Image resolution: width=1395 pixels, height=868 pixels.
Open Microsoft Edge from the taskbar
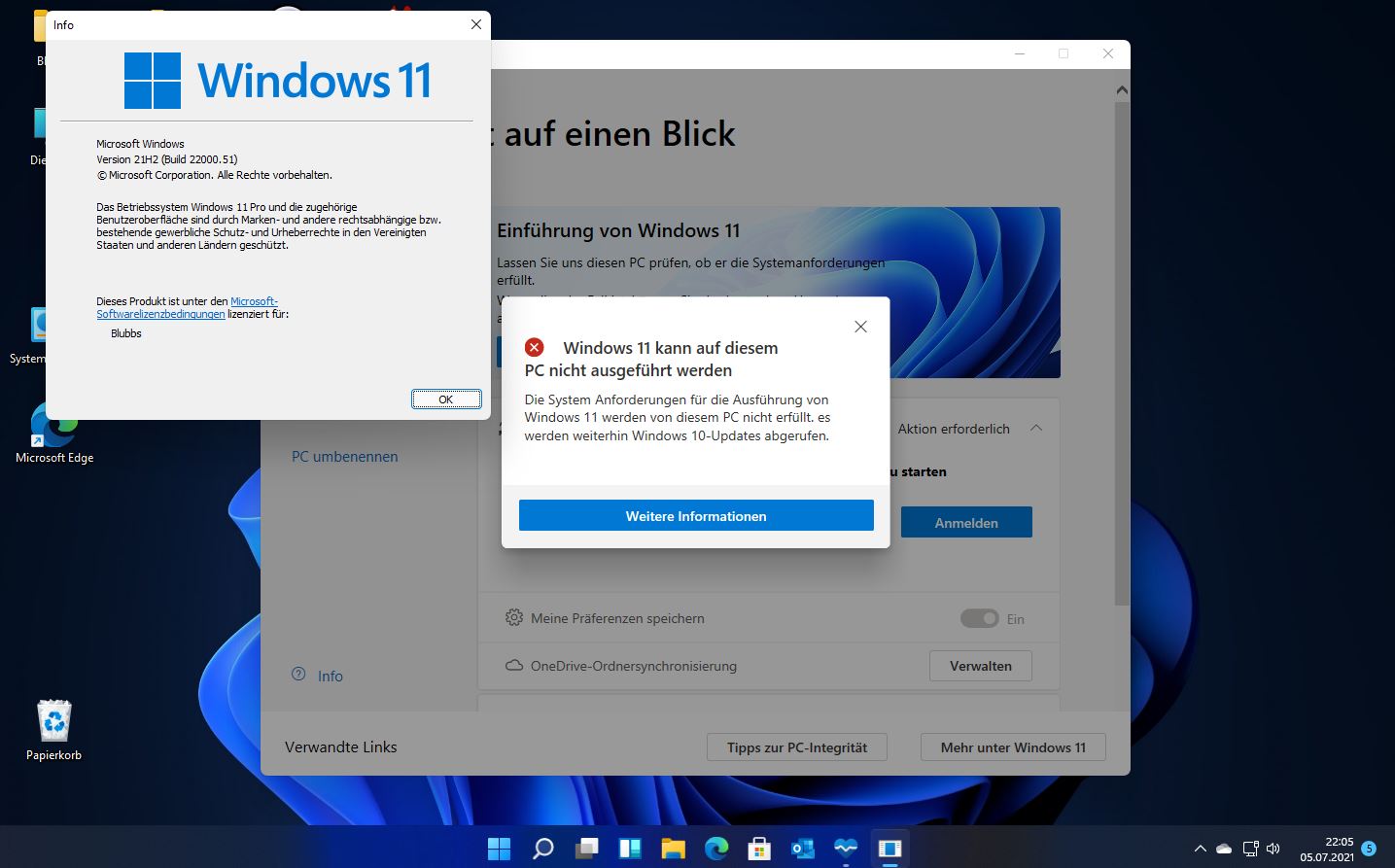click(716, 848)
